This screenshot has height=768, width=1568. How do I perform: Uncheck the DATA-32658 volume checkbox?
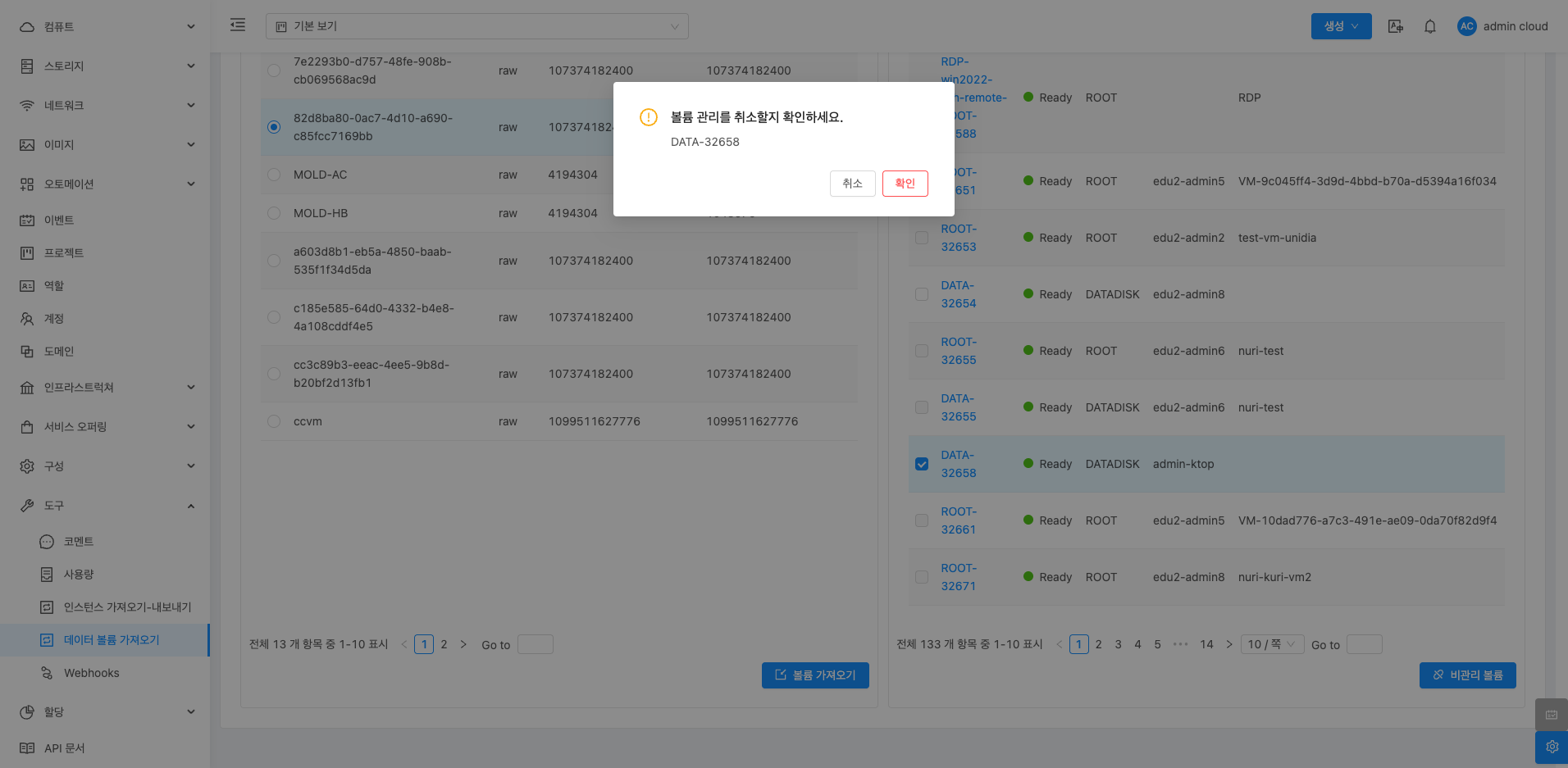(x=922, y=464)
